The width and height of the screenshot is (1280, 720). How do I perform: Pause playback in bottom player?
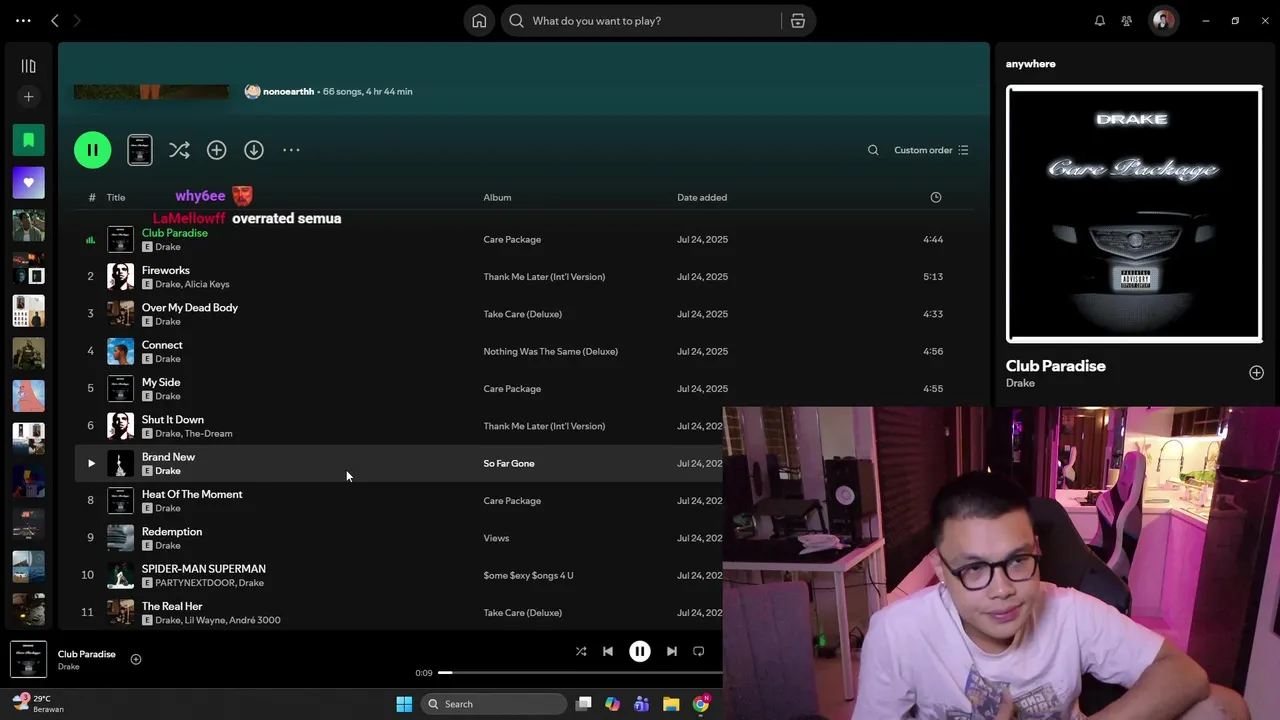(x=640, y=651)
